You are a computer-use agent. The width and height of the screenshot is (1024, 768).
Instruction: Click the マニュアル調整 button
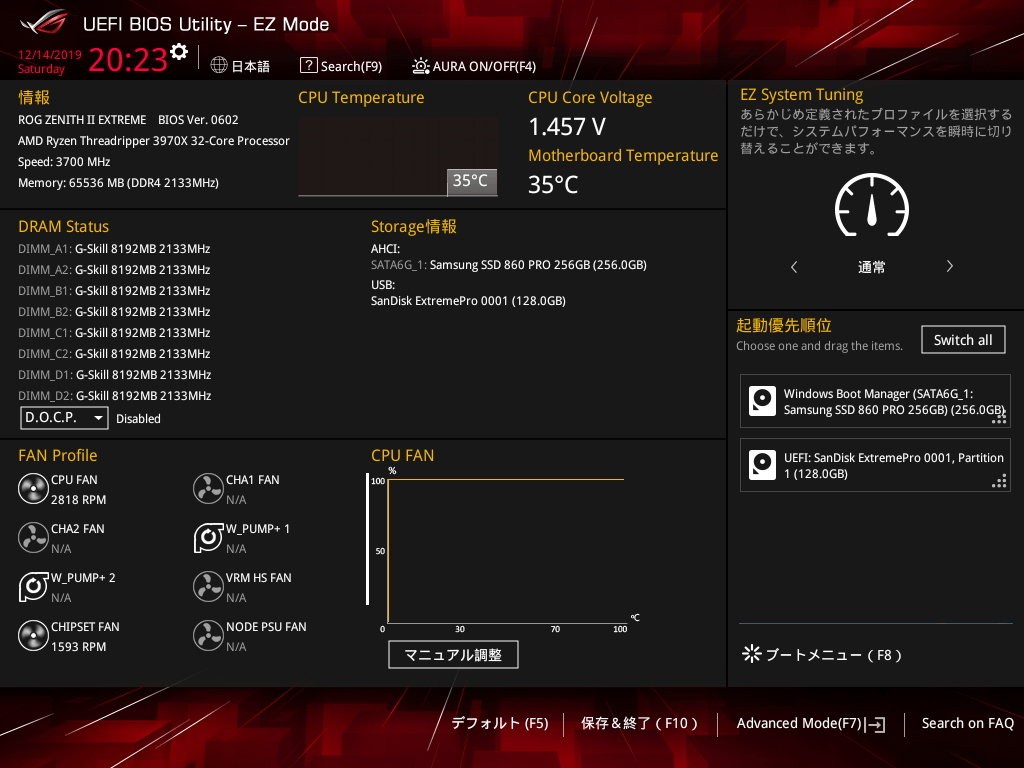(453, 654)
